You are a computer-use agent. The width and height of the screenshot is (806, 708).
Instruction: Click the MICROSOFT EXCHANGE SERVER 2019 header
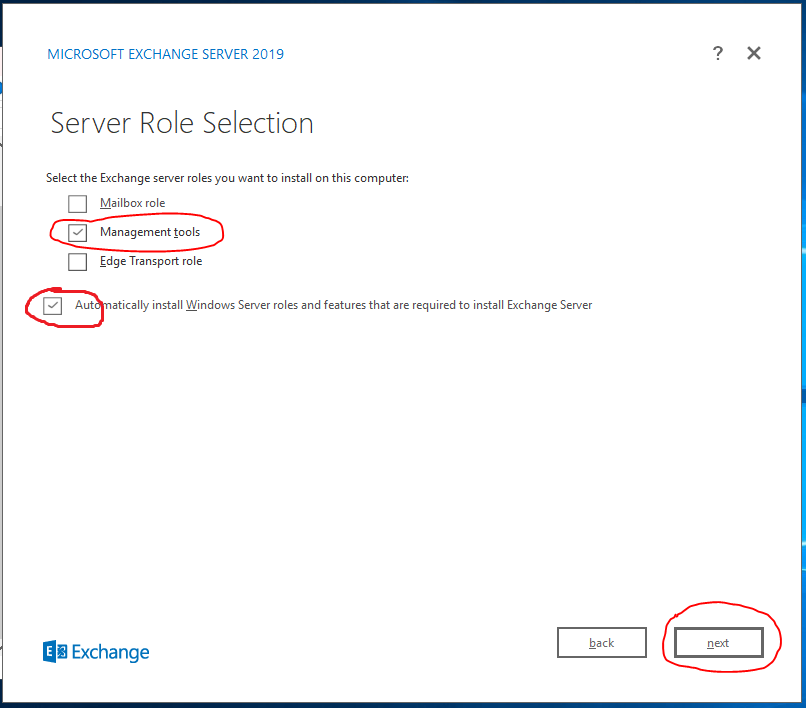point(165,53)
